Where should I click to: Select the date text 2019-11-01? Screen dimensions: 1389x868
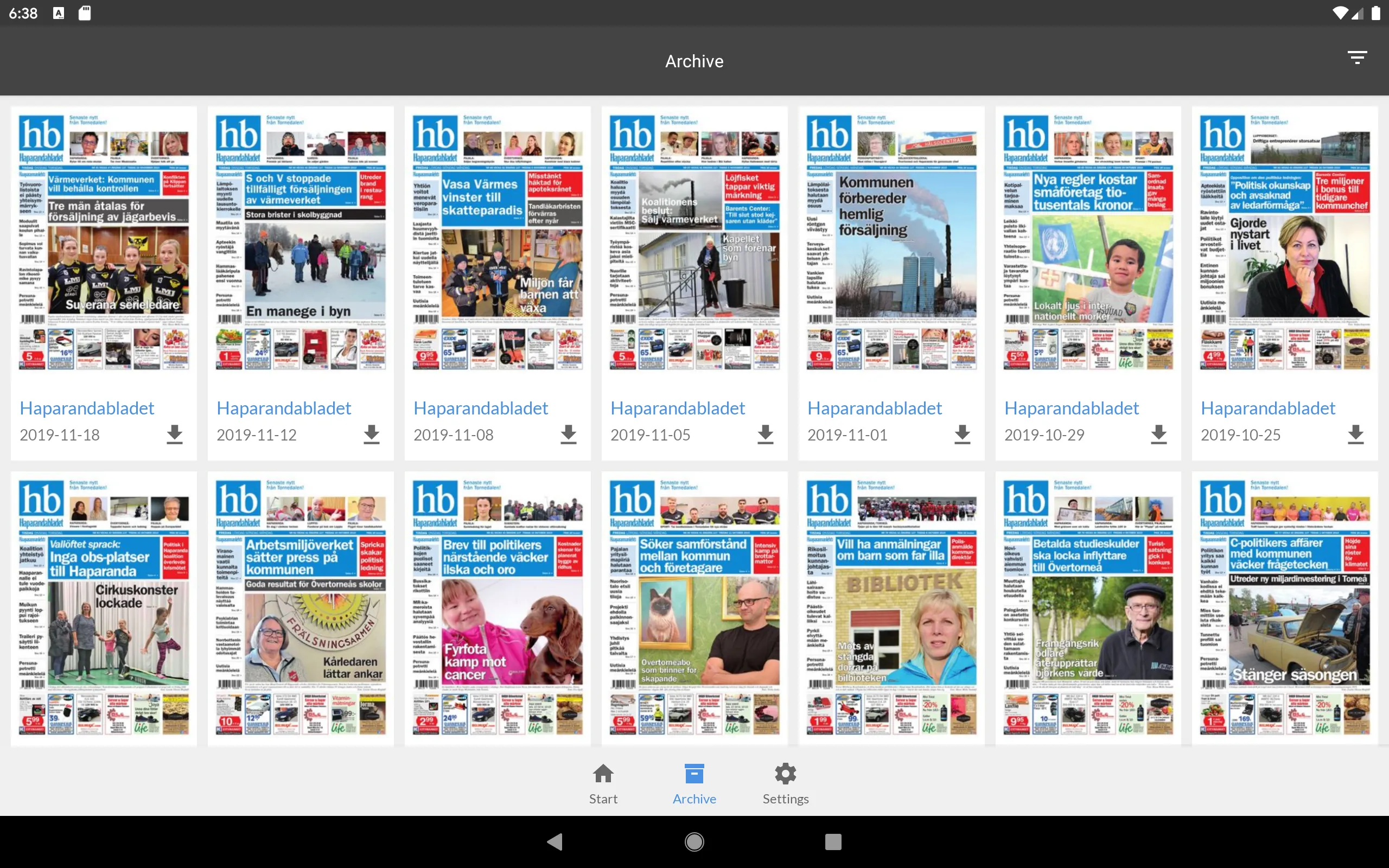pos(847,435)
